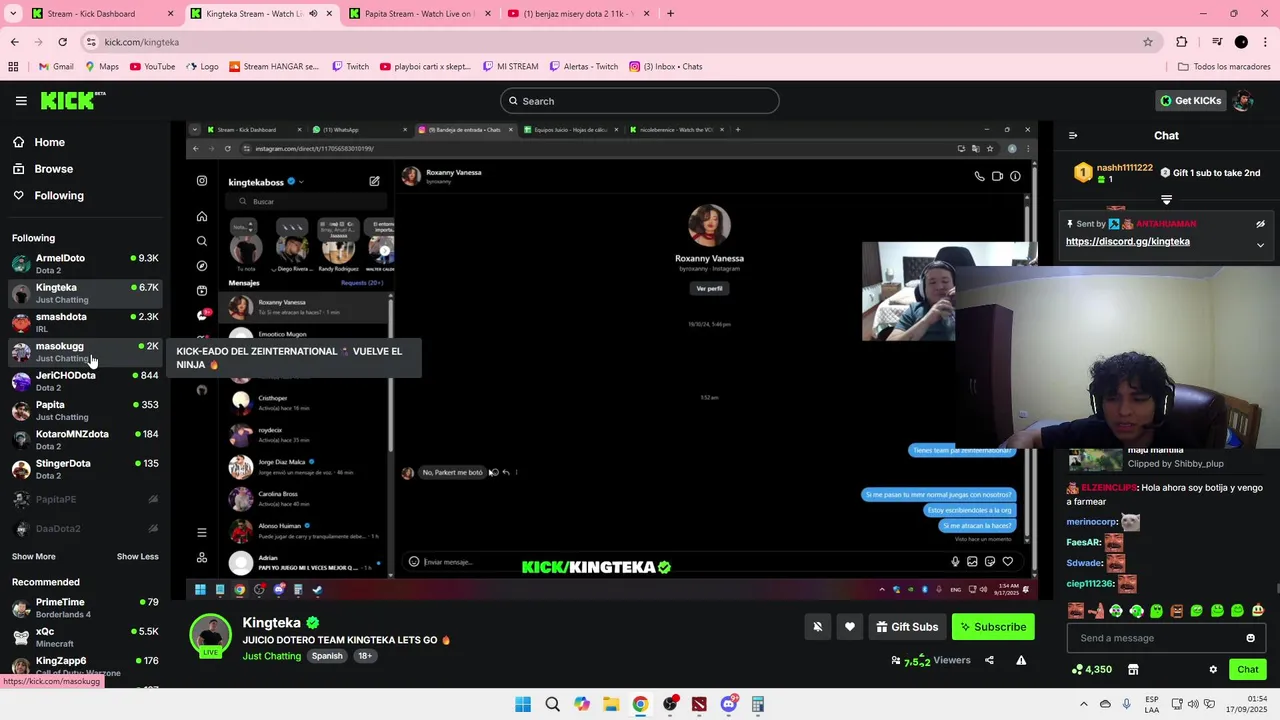The width and height of the screenshot is (1280, 720).
Task: Collapse the chat panel icon
Action: coord(1073,136)
